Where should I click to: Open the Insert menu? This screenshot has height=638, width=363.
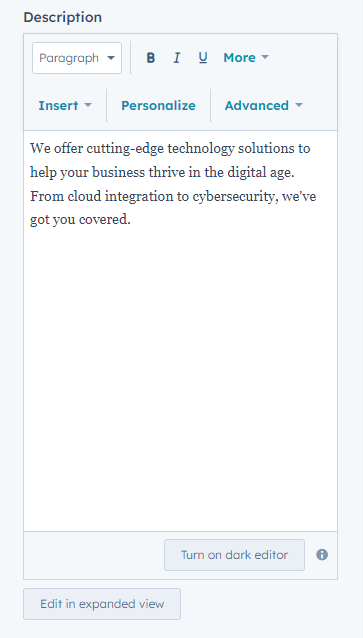pyautogui.click(x=65, y=106)
